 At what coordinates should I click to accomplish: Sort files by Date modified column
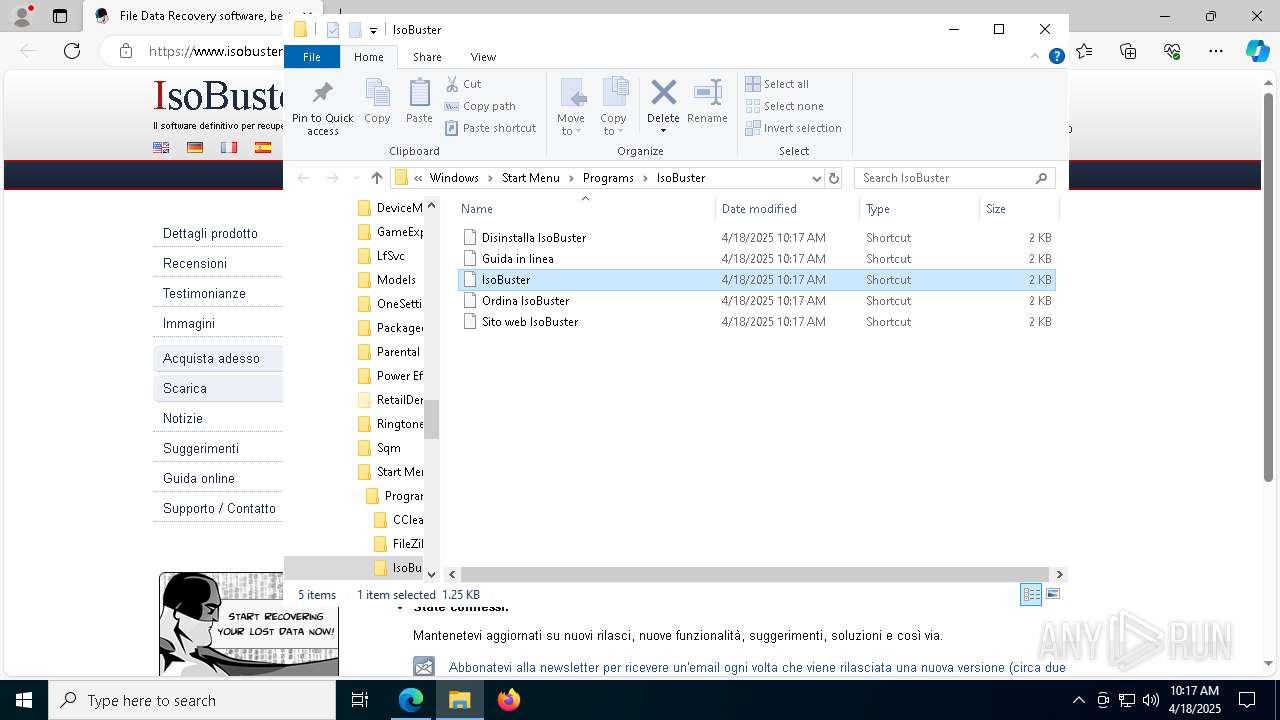pos(788,209)
